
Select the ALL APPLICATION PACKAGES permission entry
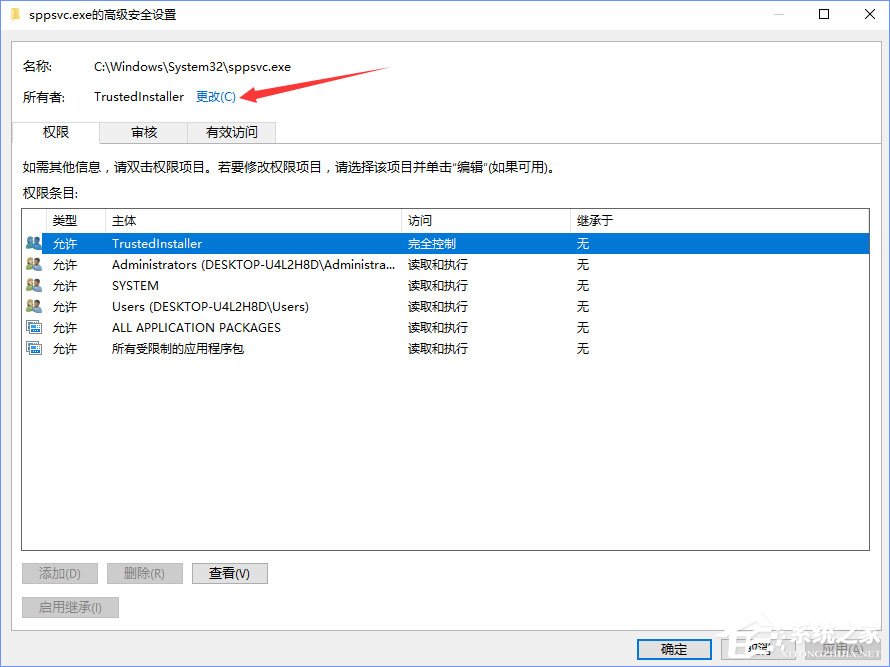pyautogui.click(x=195, y=327)
